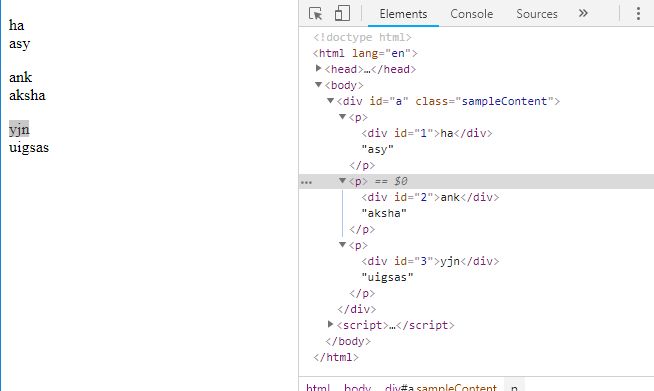Select the body breadcrumb
654x391 pixels.
(x=357, y=387)
